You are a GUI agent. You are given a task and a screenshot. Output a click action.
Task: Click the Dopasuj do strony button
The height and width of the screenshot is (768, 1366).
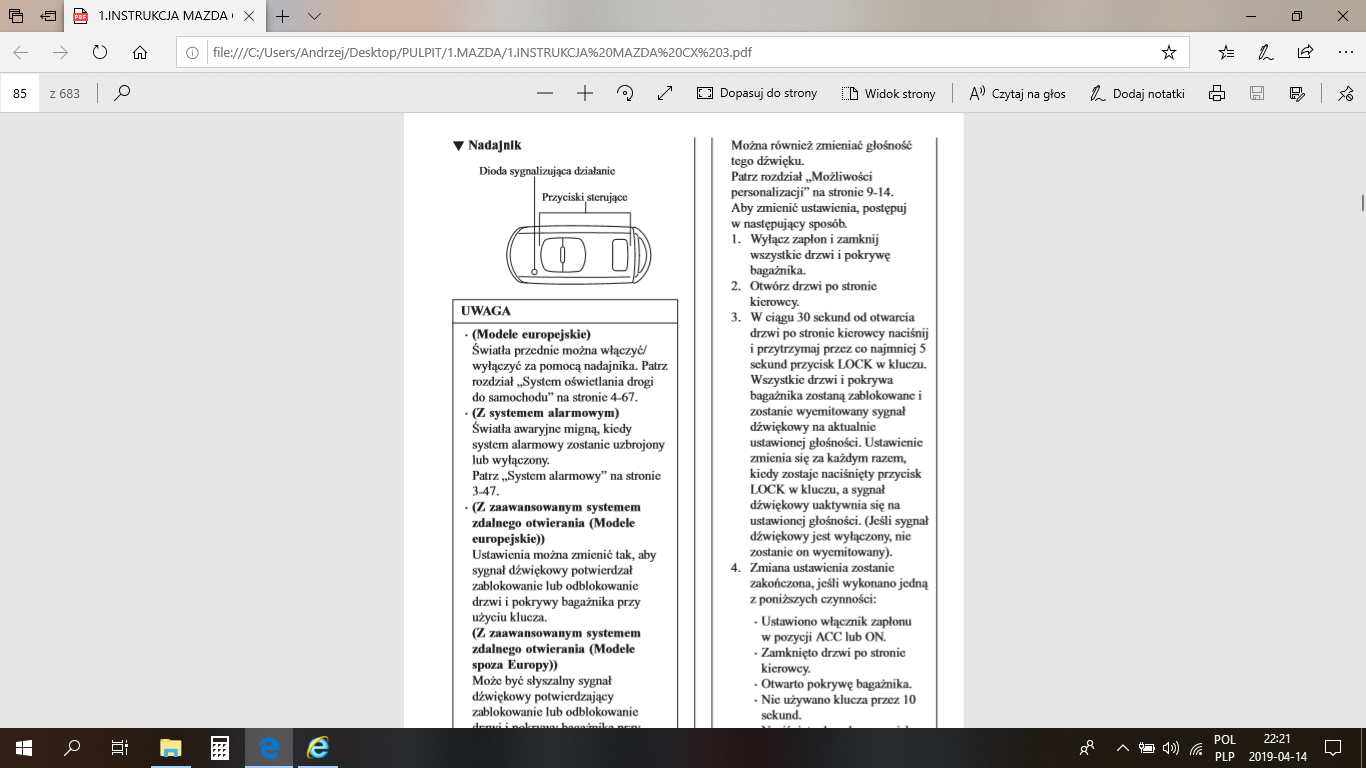click(x=757, y=93)
